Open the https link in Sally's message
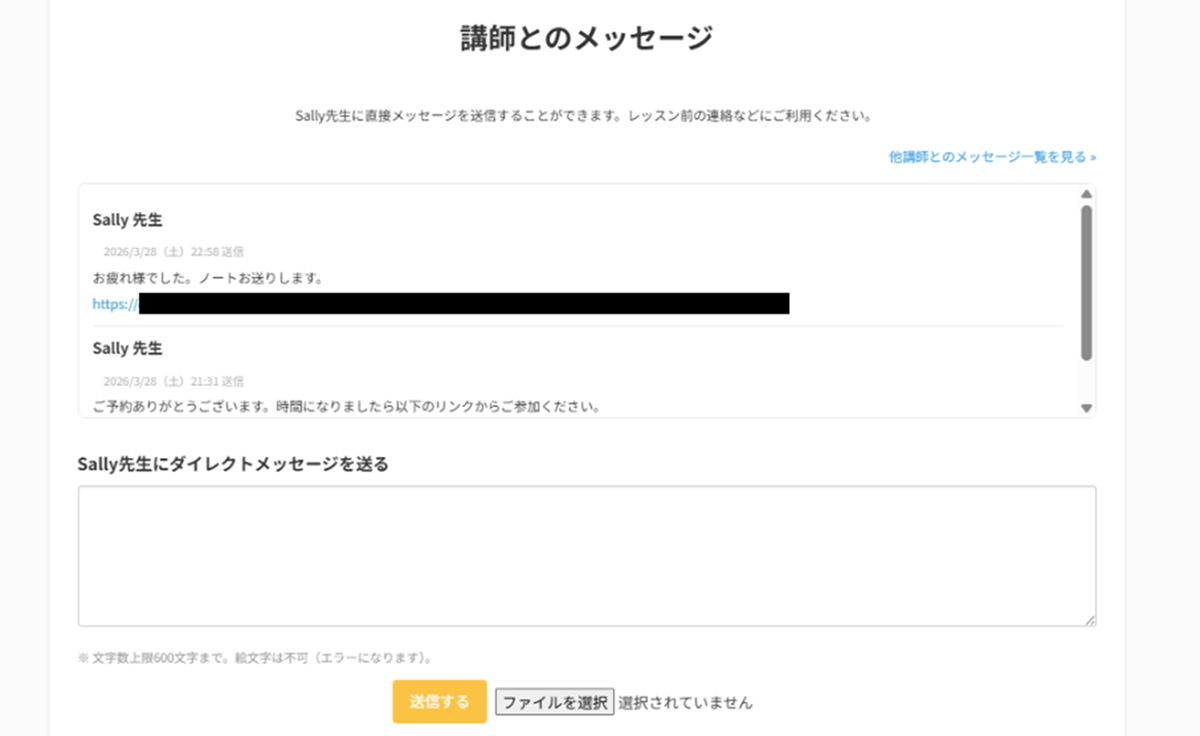Viewport: 1200px width, 736px height. (x=114, y=304)
